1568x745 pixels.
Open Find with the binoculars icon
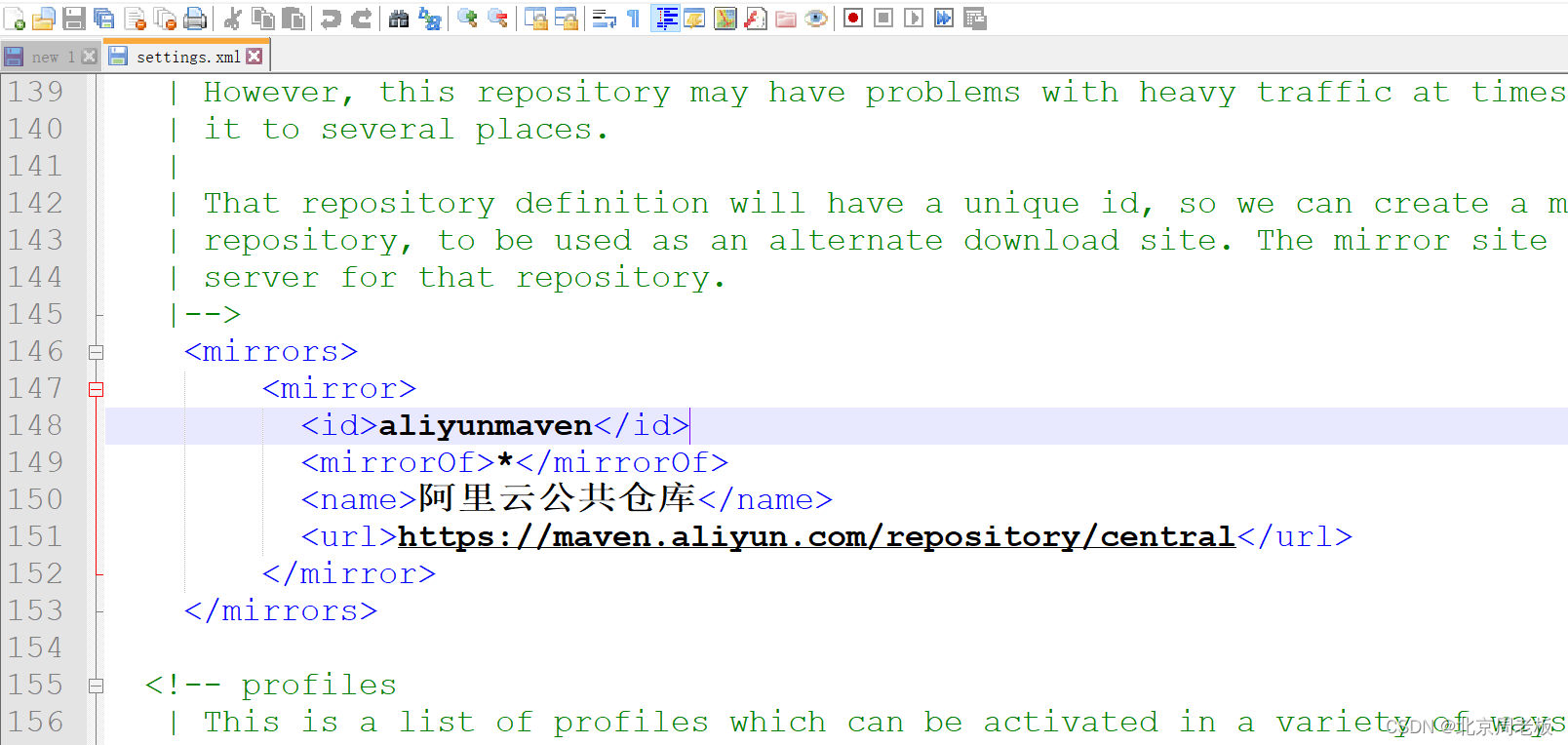(x=399, y=19)
